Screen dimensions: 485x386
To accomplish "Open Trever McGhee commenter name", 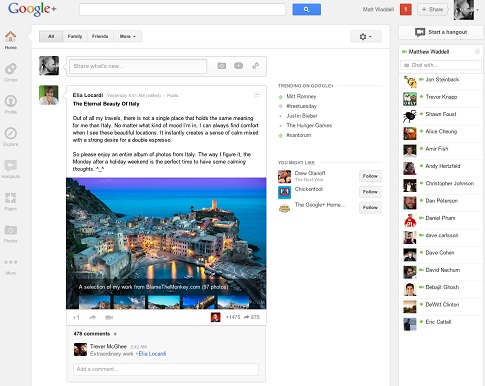I will tap(108, 346).
